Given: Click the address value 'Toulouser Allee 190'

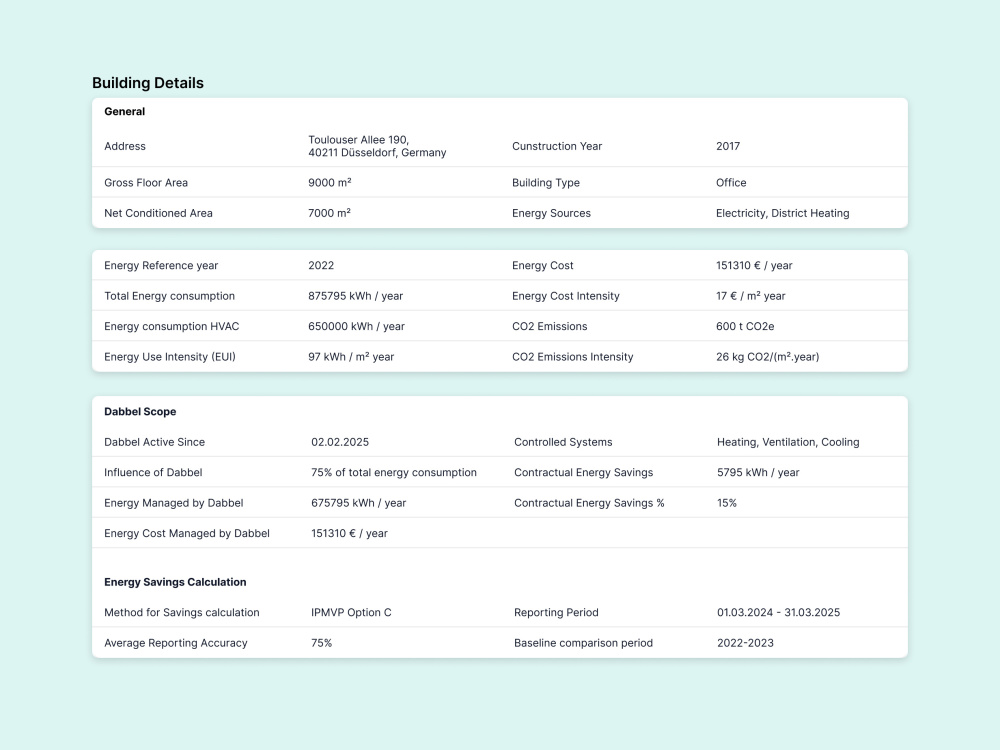Looking at the screenshot, I should click(358, 140).
